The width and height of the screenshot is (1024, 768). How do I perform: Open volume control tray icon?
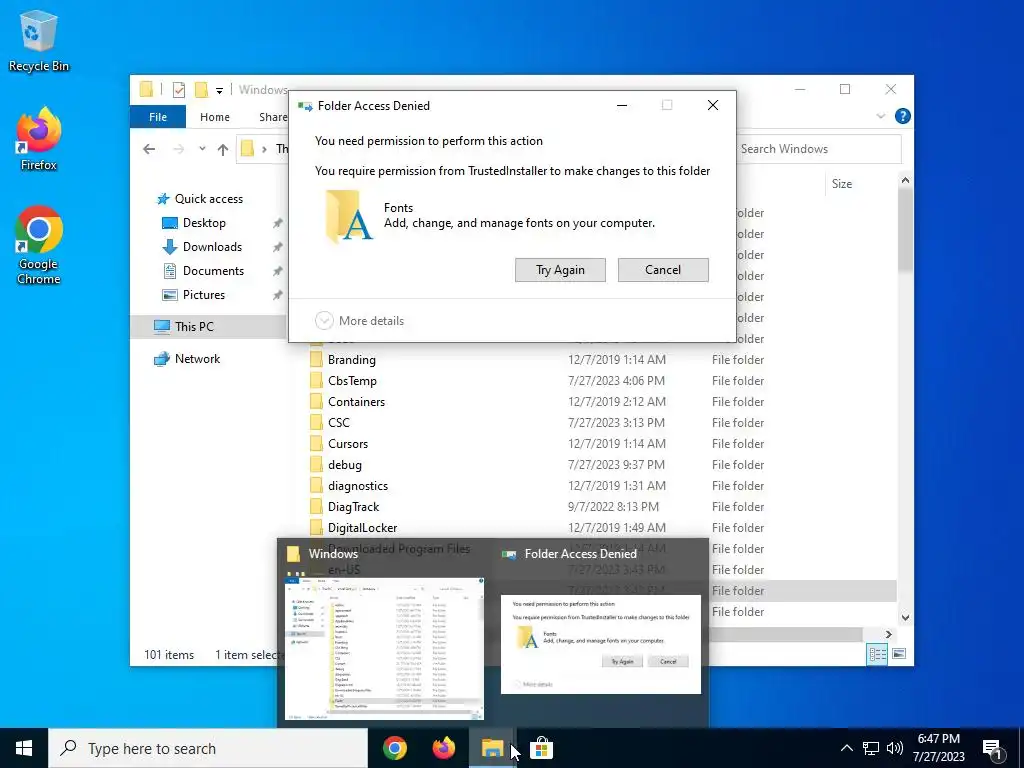point(895,748)
